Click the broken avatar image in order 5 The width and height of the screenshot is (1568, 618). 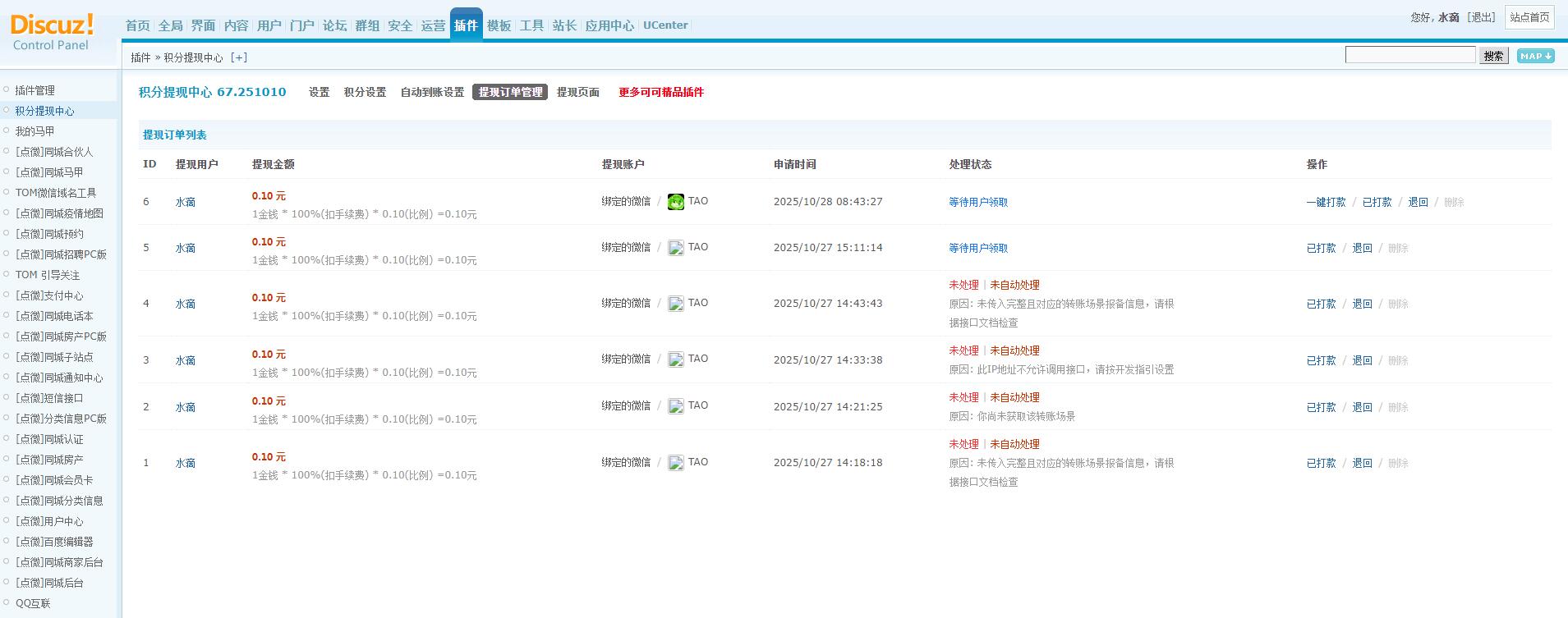676,248
